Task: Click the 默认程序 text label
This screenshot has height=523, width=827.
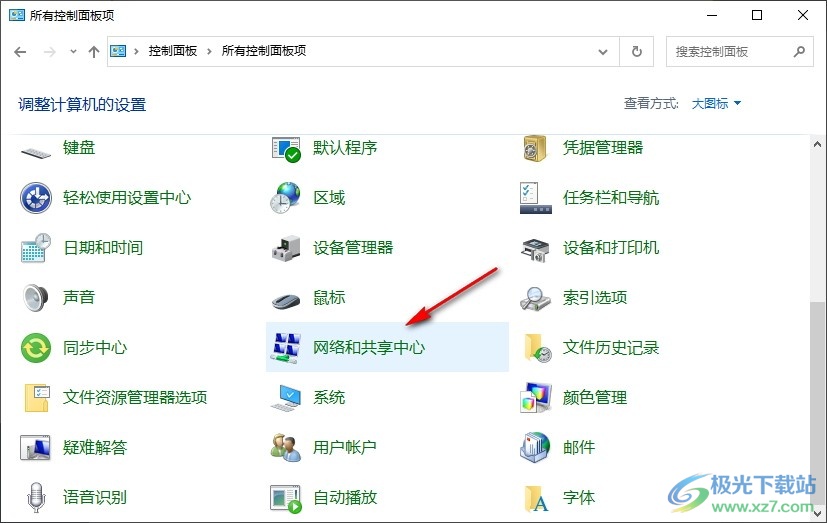Action: pos(345,148)
